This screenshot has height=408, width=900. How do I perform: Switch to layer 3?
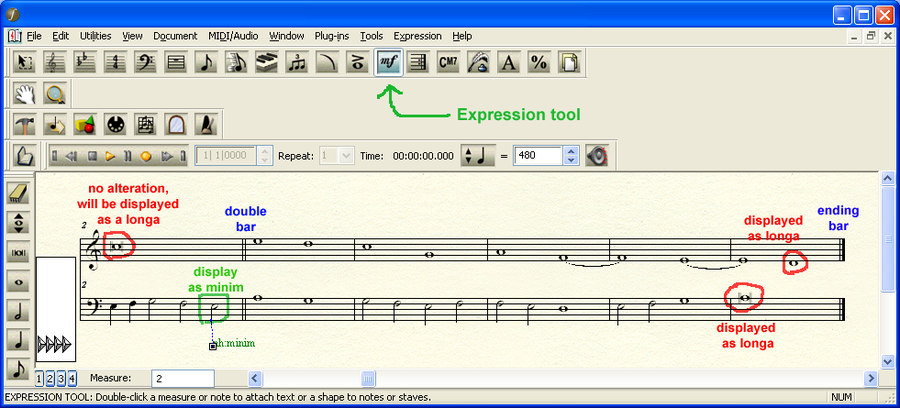click(x=61, y=378)
